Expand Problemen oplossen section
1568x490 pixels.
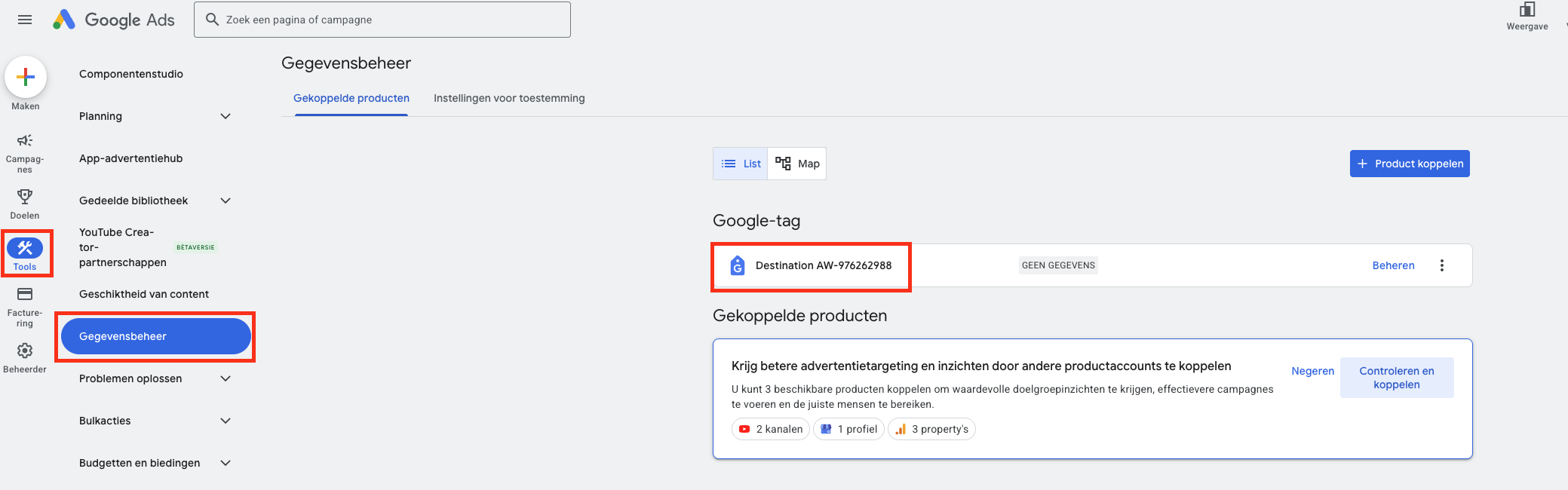[x=155, y=378]
